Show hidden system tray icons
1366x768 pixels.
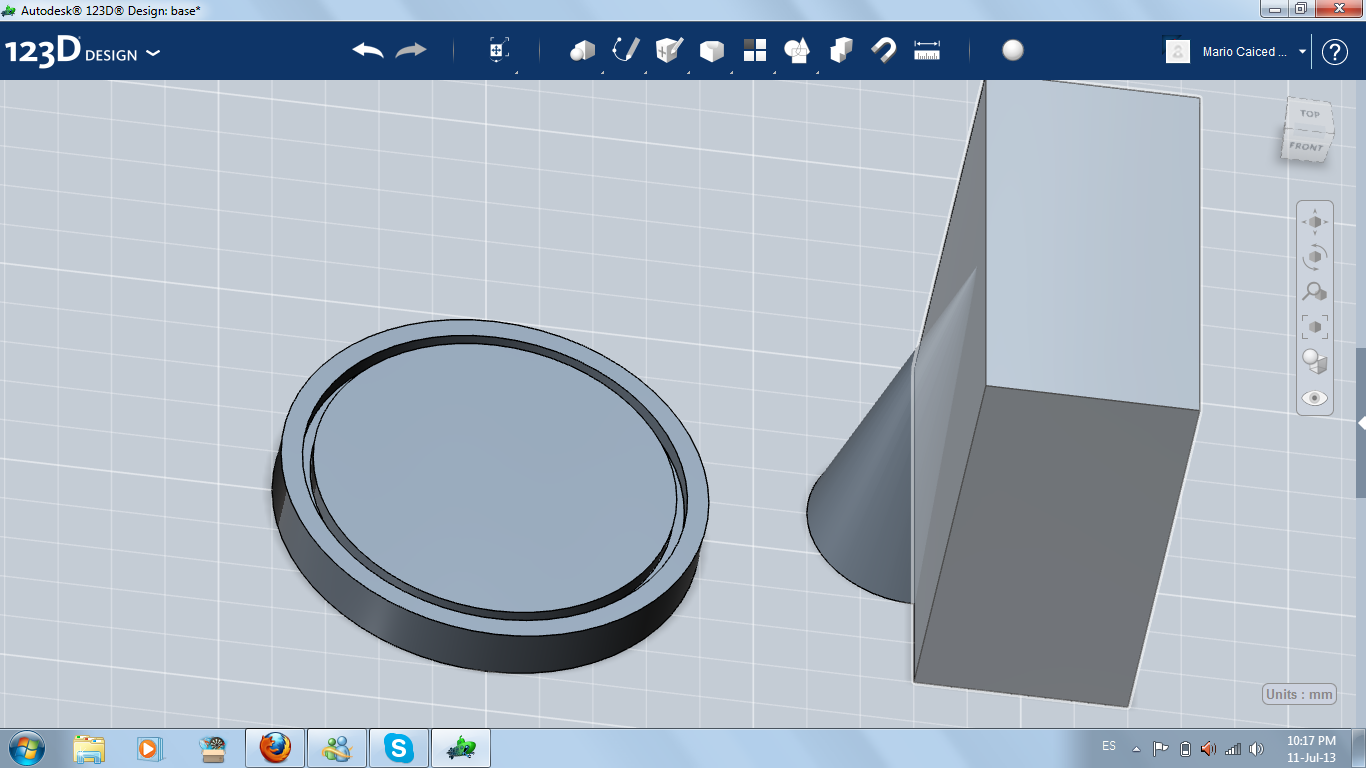click(x=1136, y=748)
